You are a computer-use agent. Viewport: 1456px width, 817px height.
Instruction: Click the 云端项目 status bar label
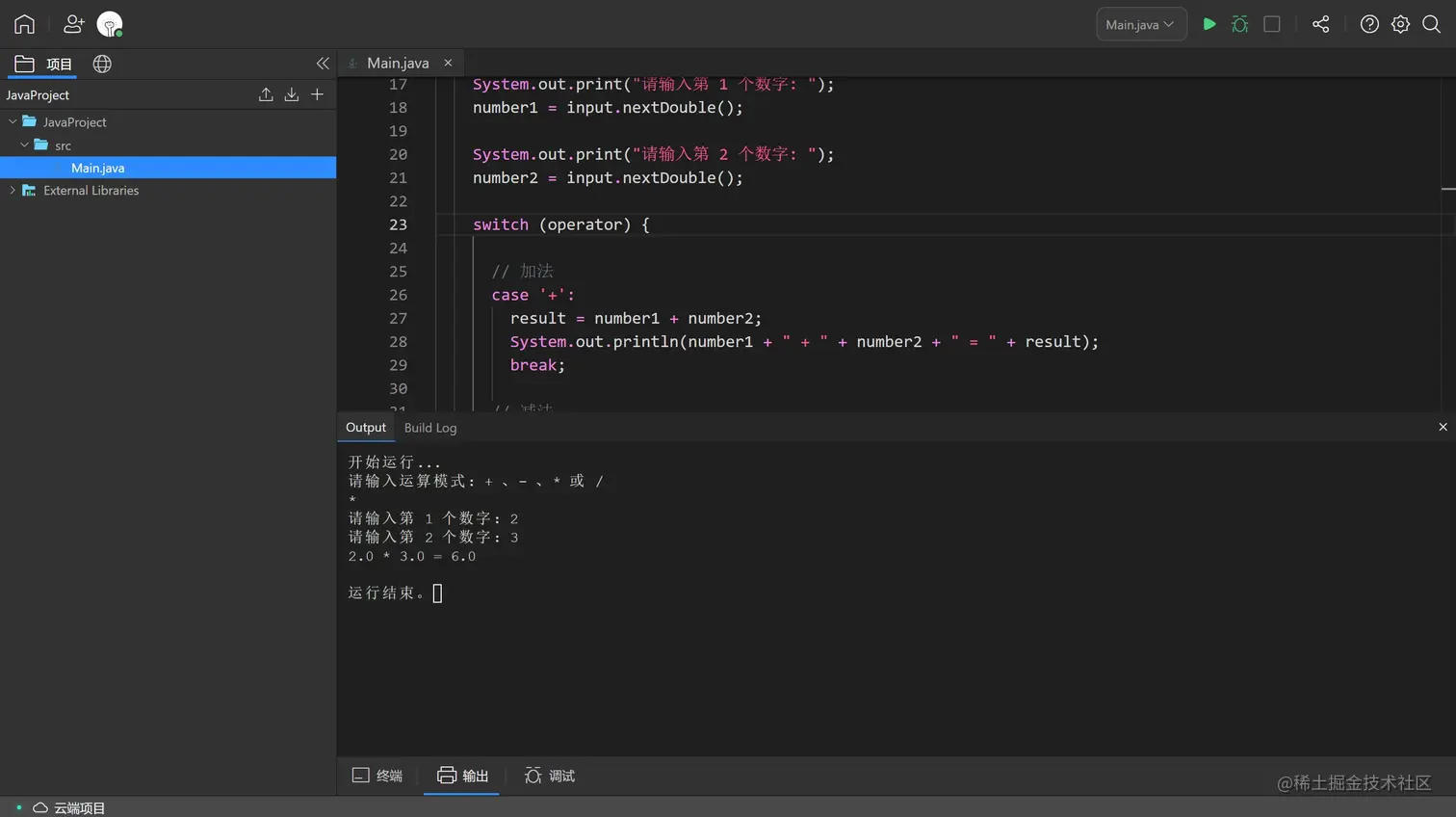[79, 807]
